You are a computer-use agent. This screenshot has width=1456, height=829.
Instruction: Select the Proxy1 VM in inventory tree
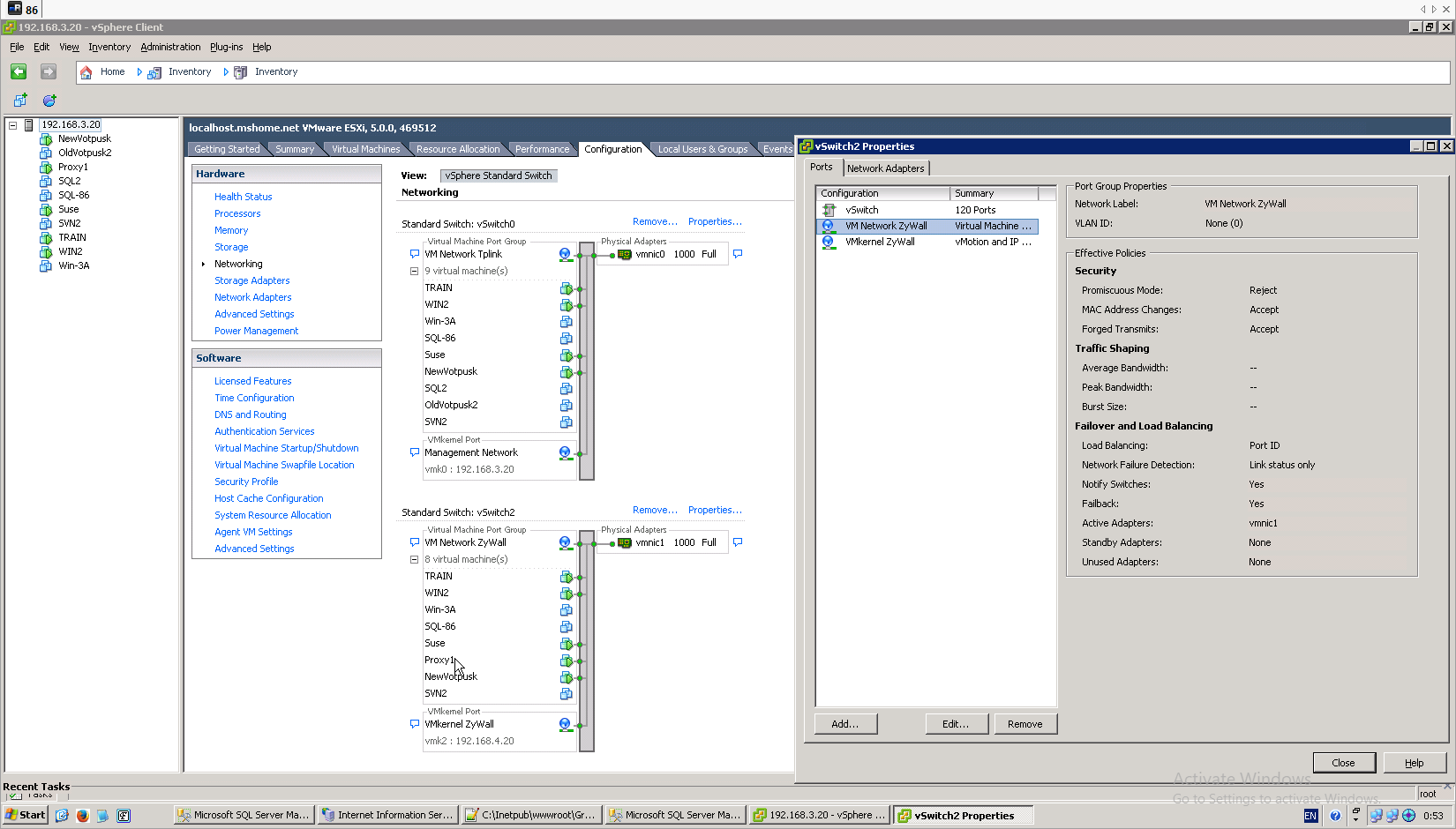click(x=72, y=167)
